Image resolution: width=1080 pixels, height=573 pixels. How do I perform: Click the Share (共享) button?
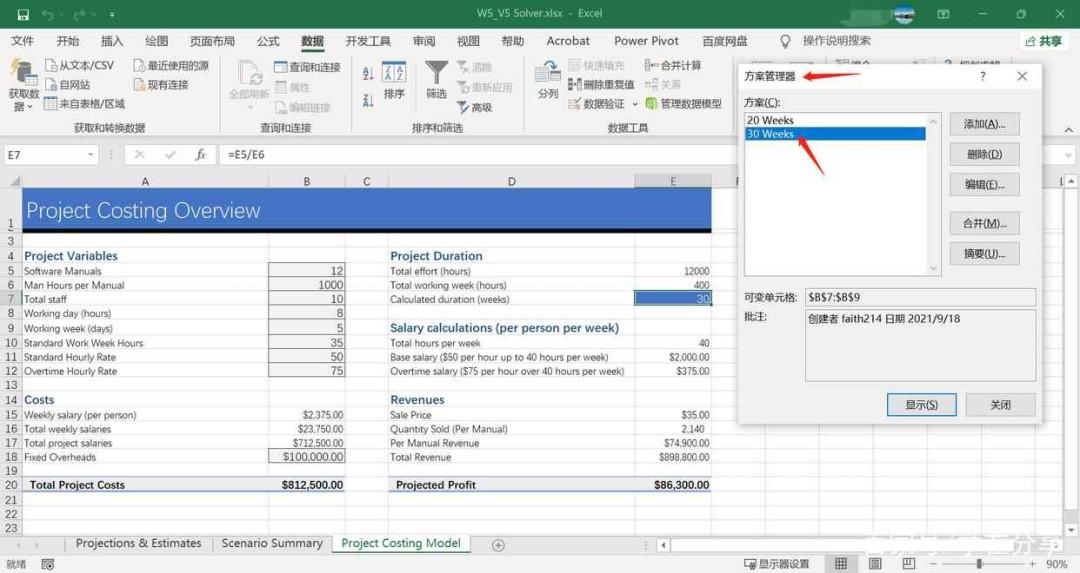tap(1043, 41)
